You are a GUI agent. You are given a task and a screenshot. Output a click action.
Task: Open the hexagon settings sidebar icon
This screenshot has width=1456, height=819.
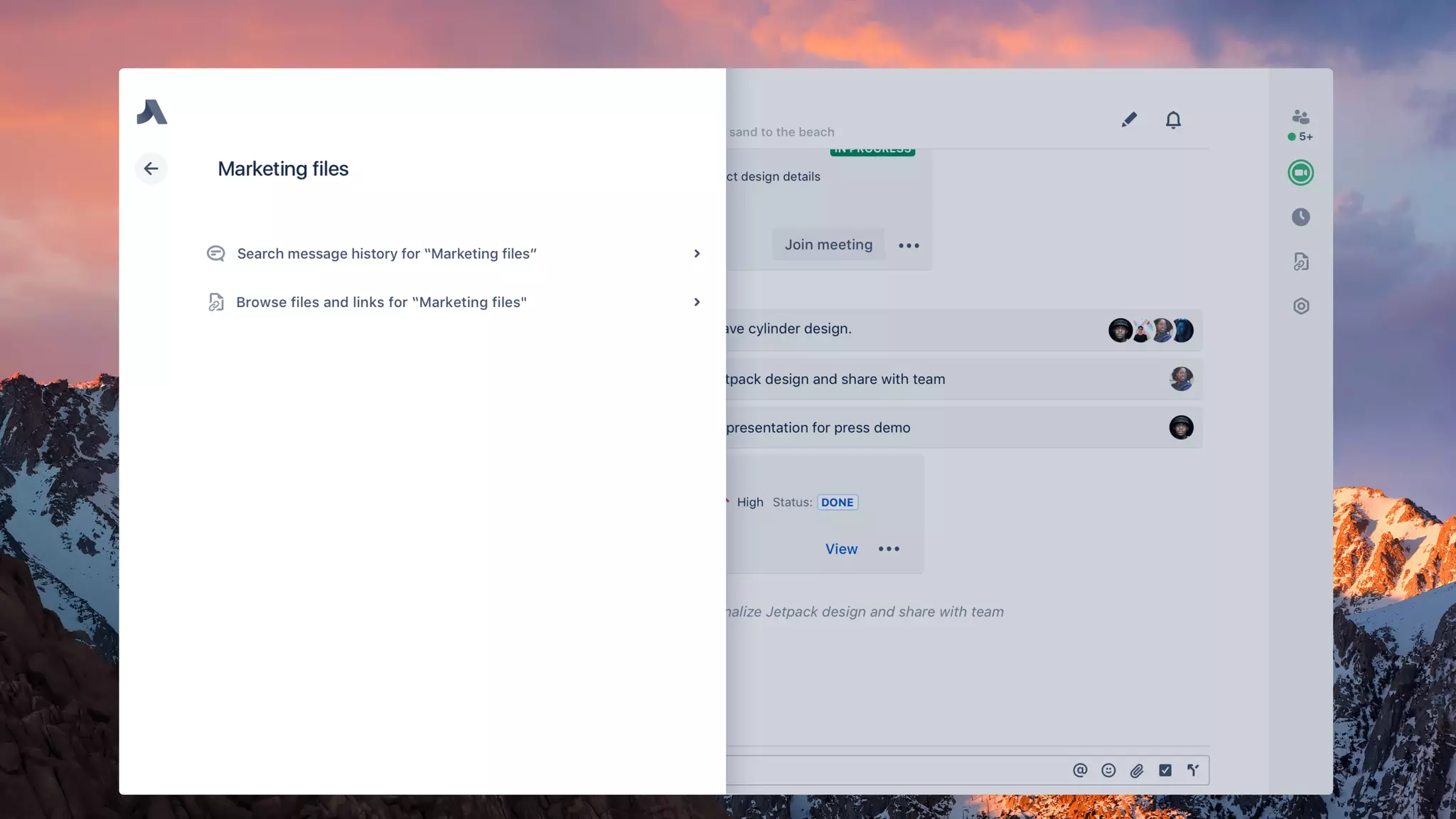click(x=1300, y=306)
